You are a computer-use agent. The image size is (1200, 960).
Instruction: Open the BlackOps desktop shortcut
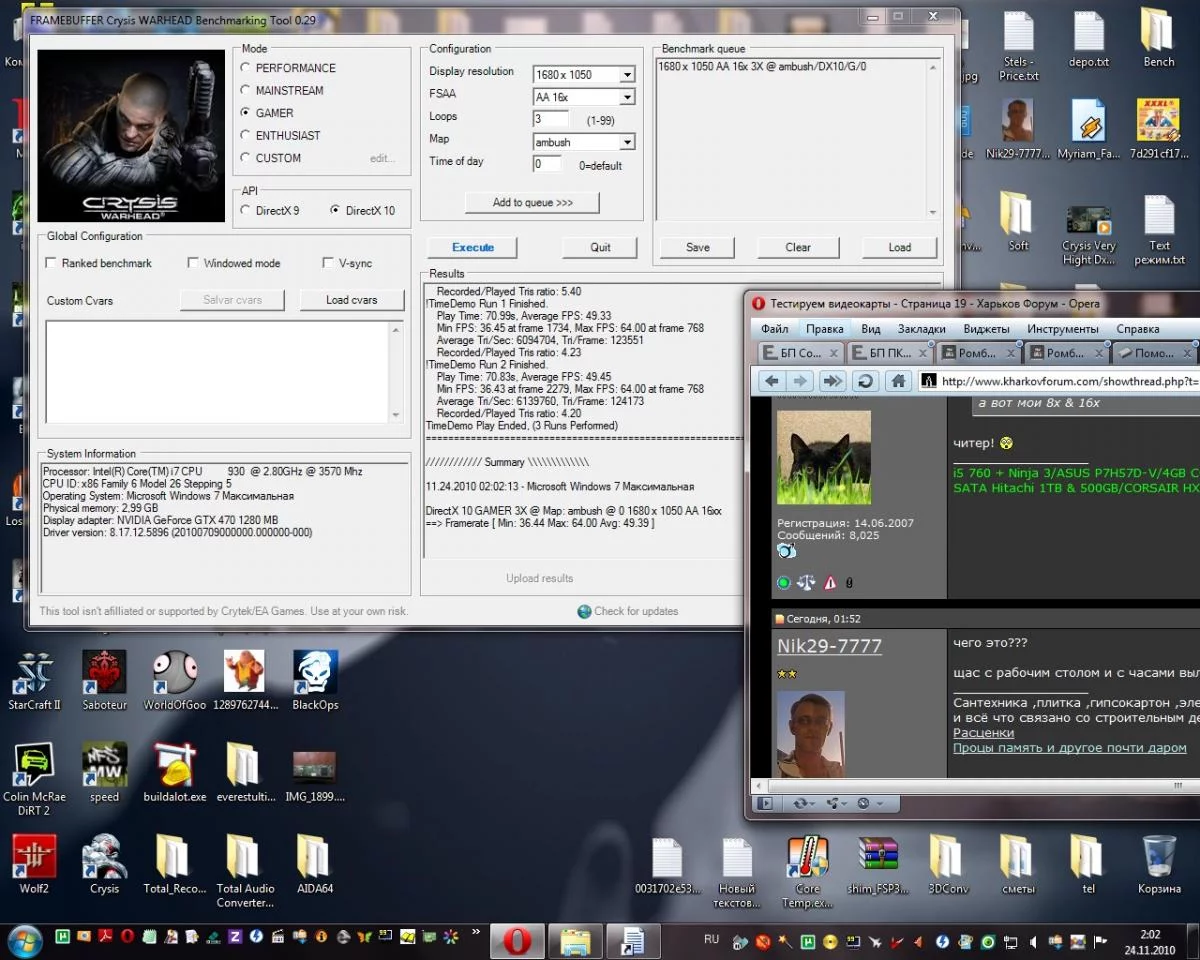pyautogui.click(x=315, y=675)
